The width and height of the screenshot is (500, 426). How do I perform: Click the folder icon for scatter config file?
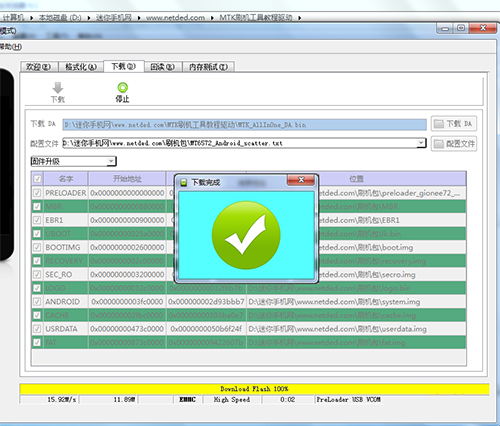pyautogui.click(x=439, y=144)
